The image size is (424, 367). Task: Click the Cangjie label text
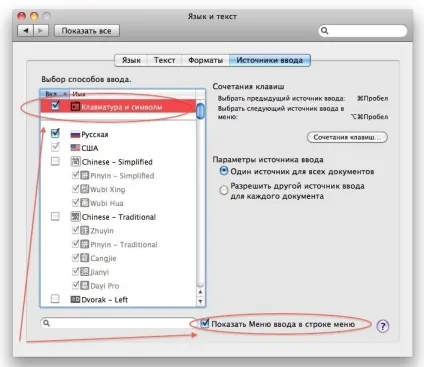pos(103,258)
